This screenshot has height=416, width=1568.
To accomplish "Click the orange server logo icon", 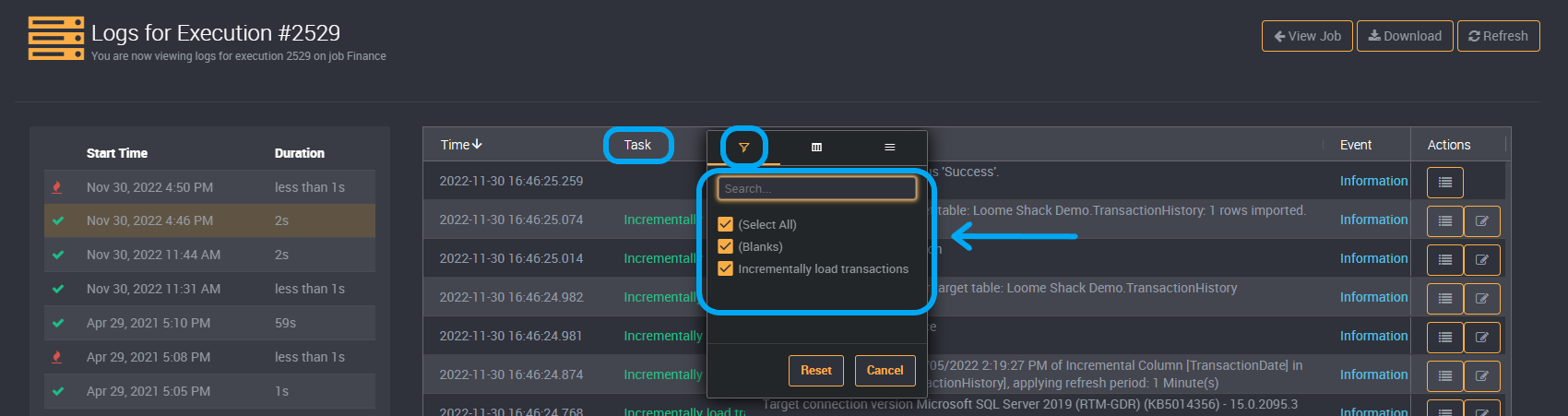I will [x=56, y=38].
